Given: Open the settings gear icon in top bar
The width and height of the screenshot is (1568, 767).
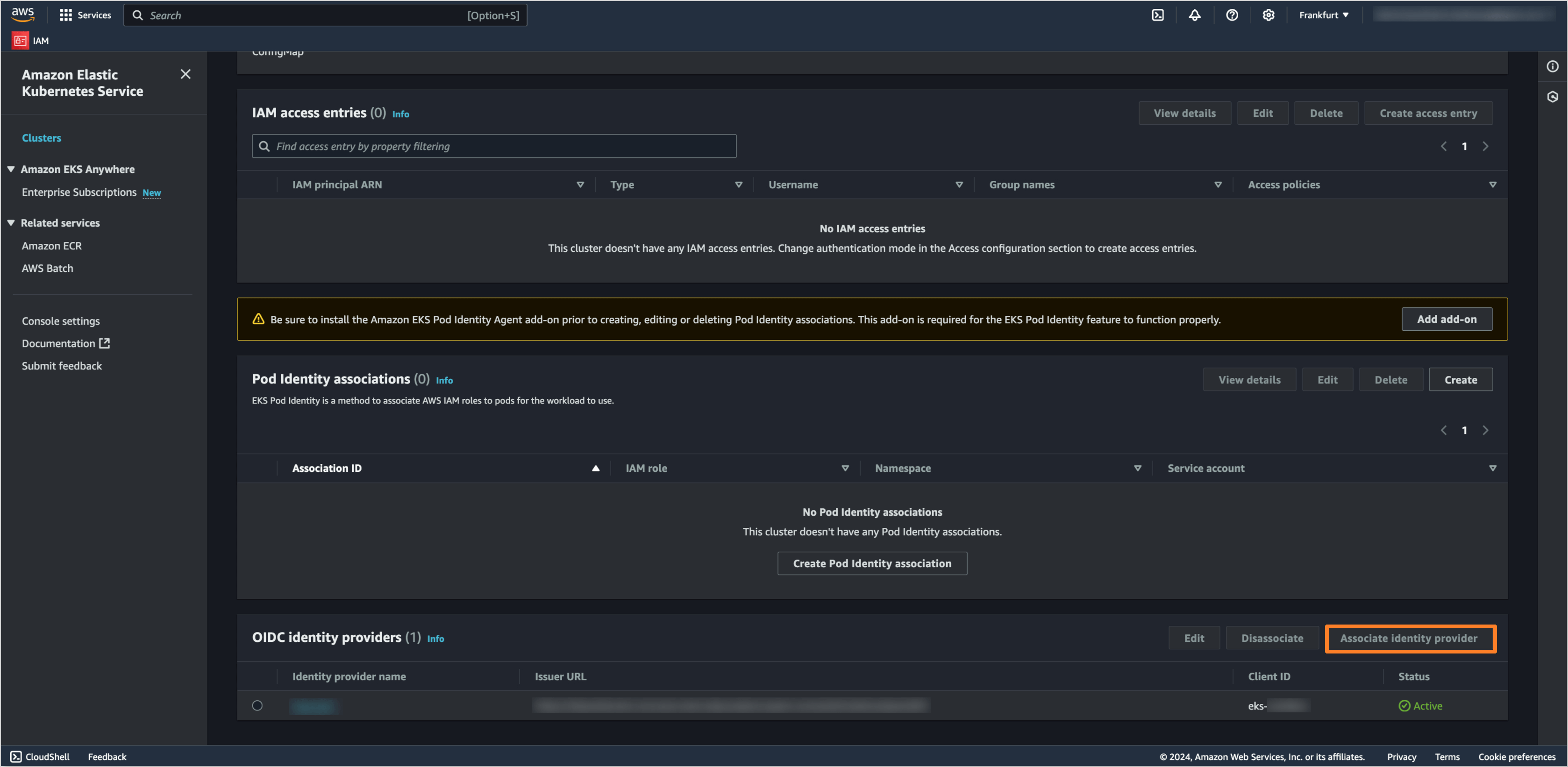Looking at the screenshot, I should [1268, 15].
